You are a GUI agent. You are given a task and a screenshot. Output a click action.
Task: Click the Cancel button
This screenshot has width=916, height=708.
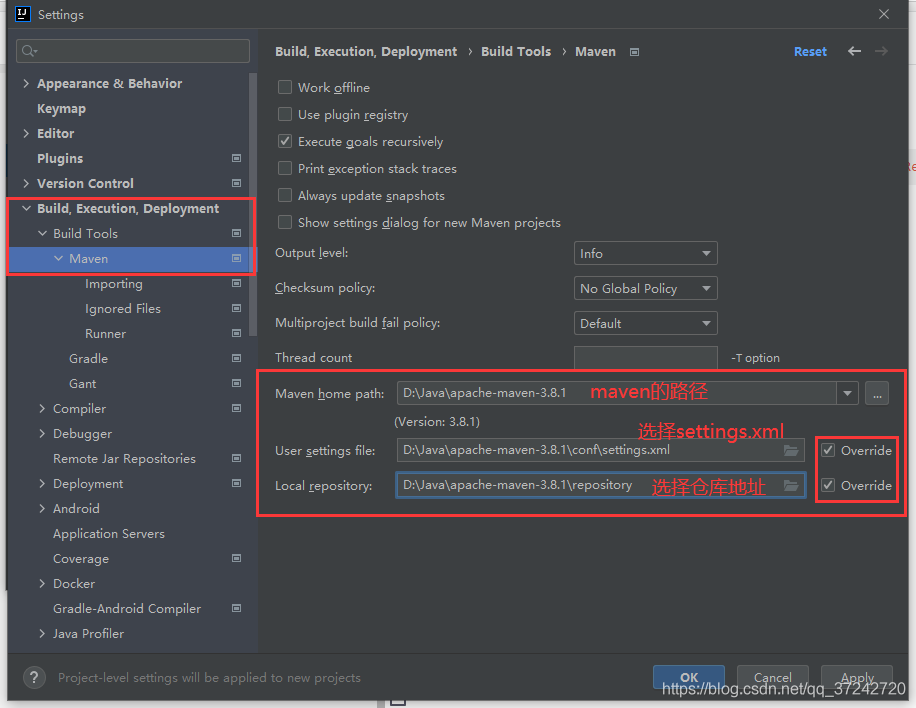pyautogui.click(x=772, y=677)
